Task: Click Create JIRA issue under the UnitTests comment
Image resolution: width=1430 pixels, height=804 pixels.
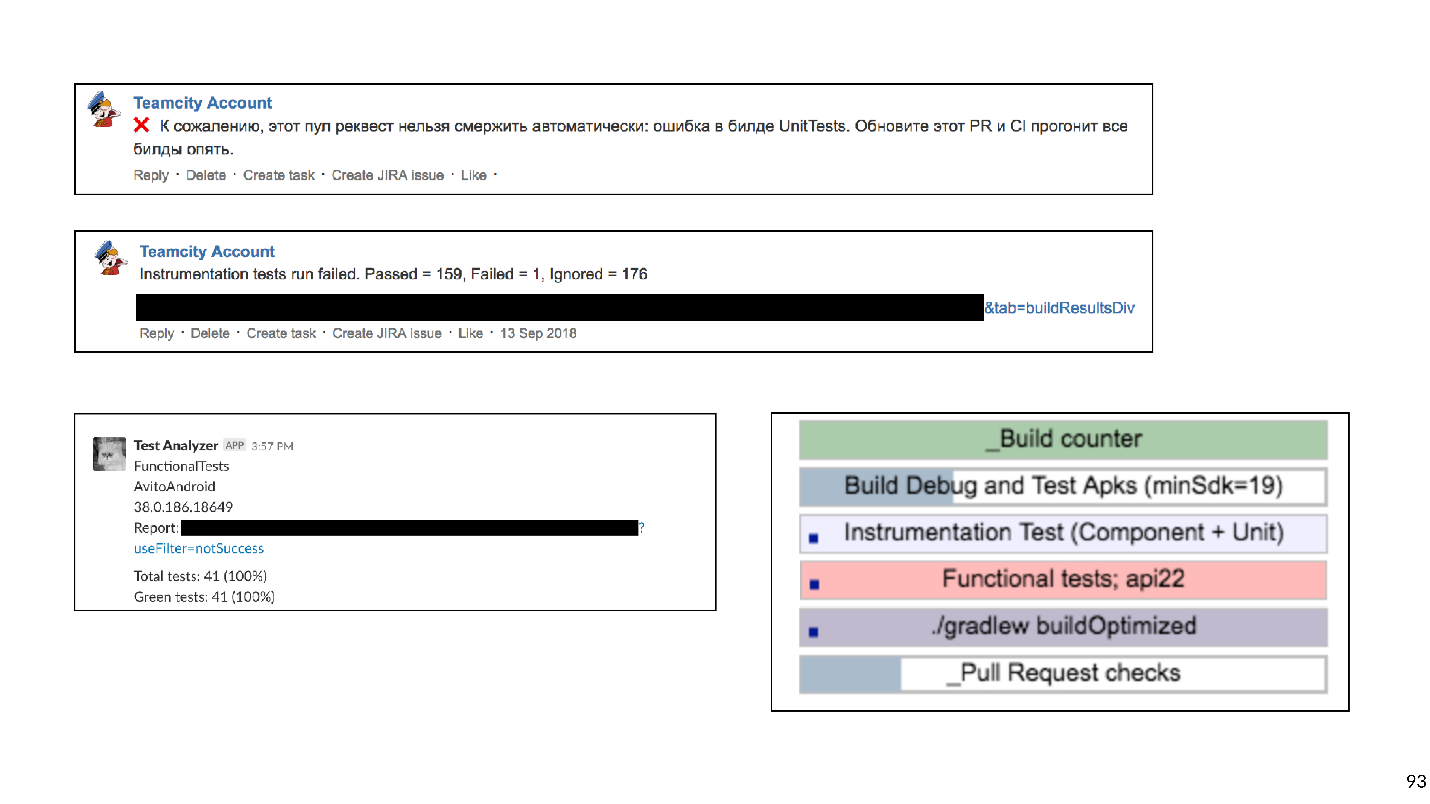Action: 388,175
